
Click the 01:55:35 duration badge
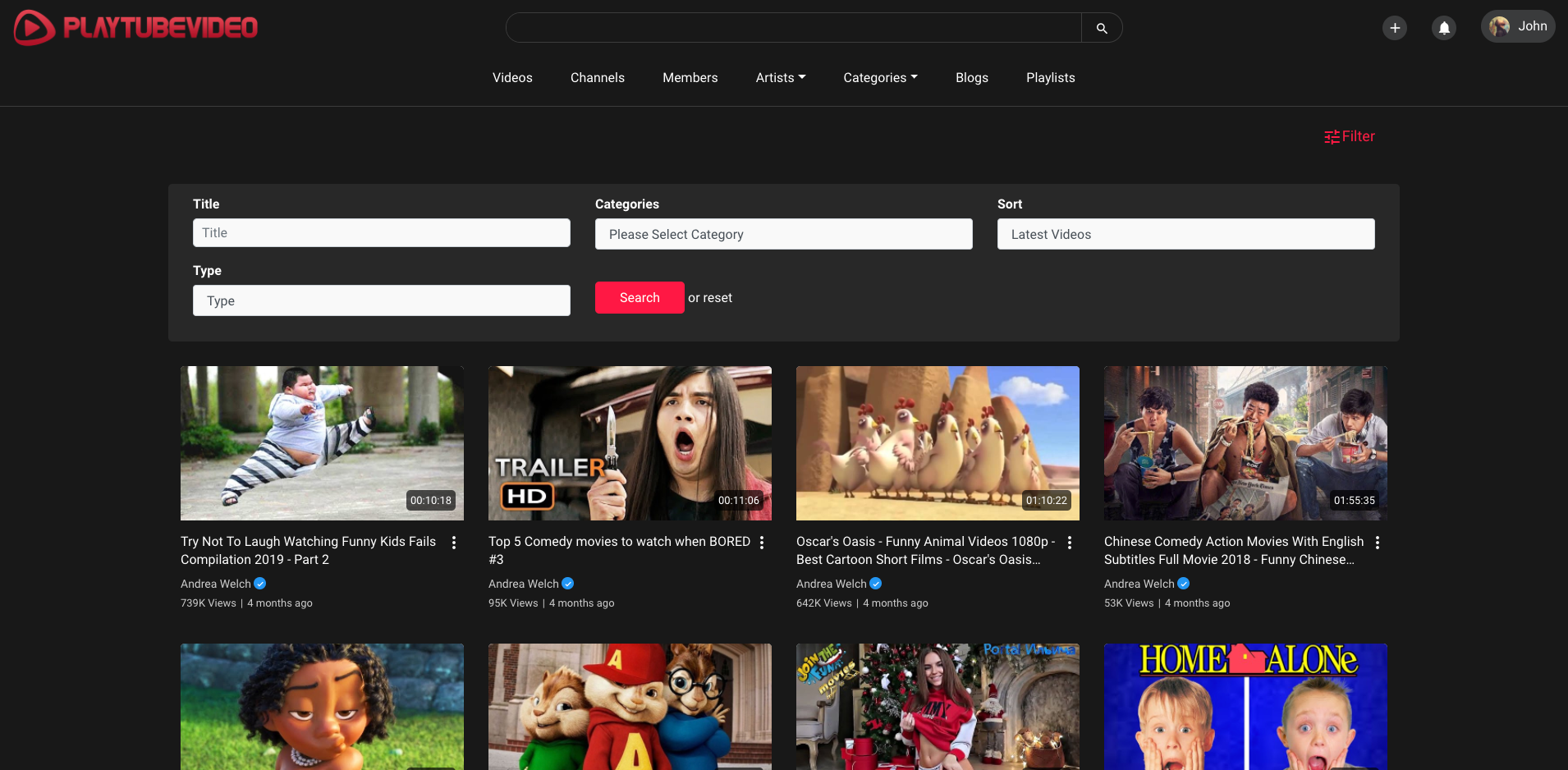pyautogui.click(x=1355, y=500)
